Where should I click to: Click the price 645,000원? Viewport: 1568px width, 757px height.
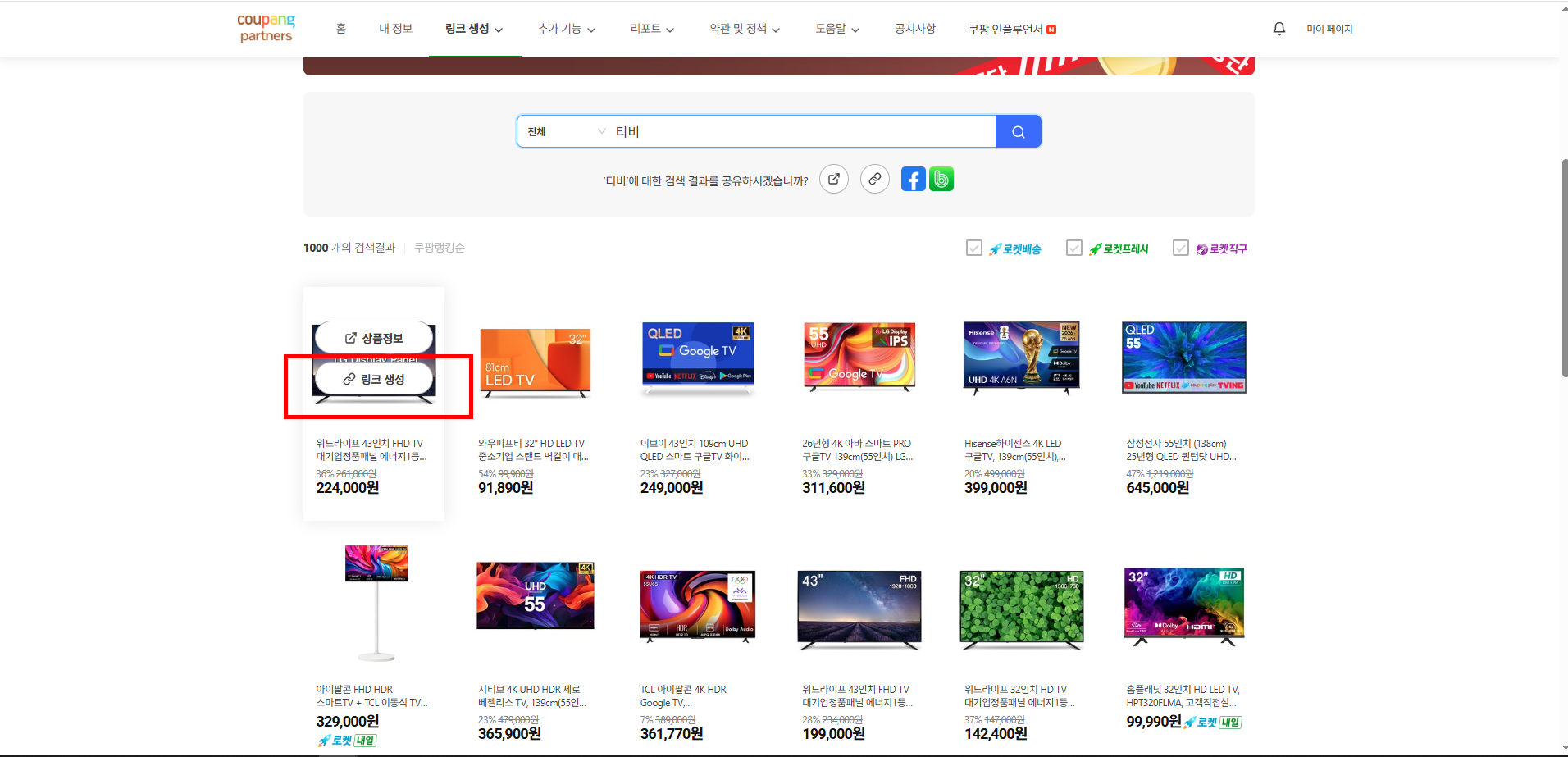click(x=1158, y=488)
